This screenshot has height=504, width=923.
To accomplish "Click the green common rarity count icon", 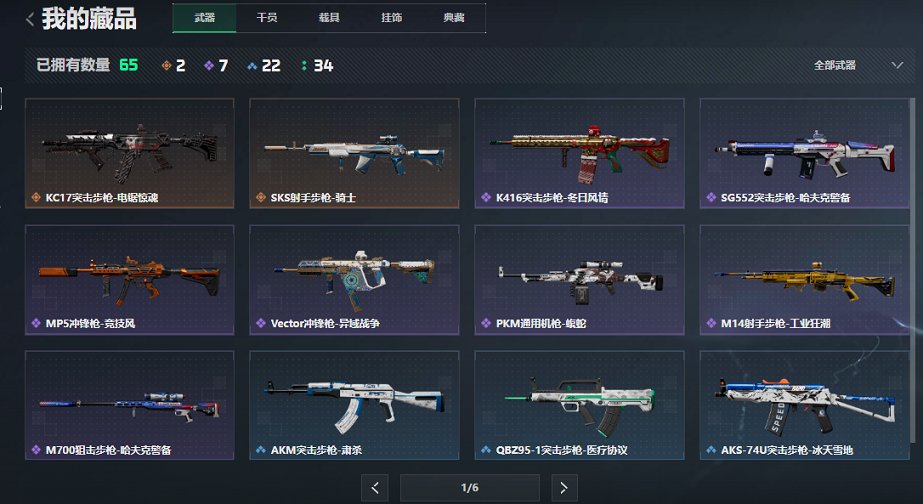I will [304, 65].
